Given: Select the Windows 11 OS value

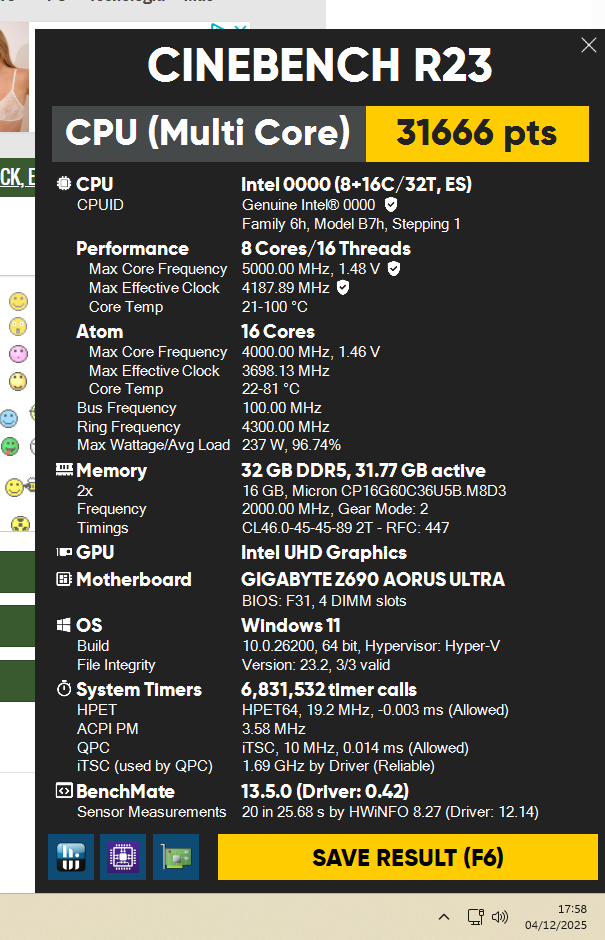Looking at the screenshot, I should click(x=291, y=626).
